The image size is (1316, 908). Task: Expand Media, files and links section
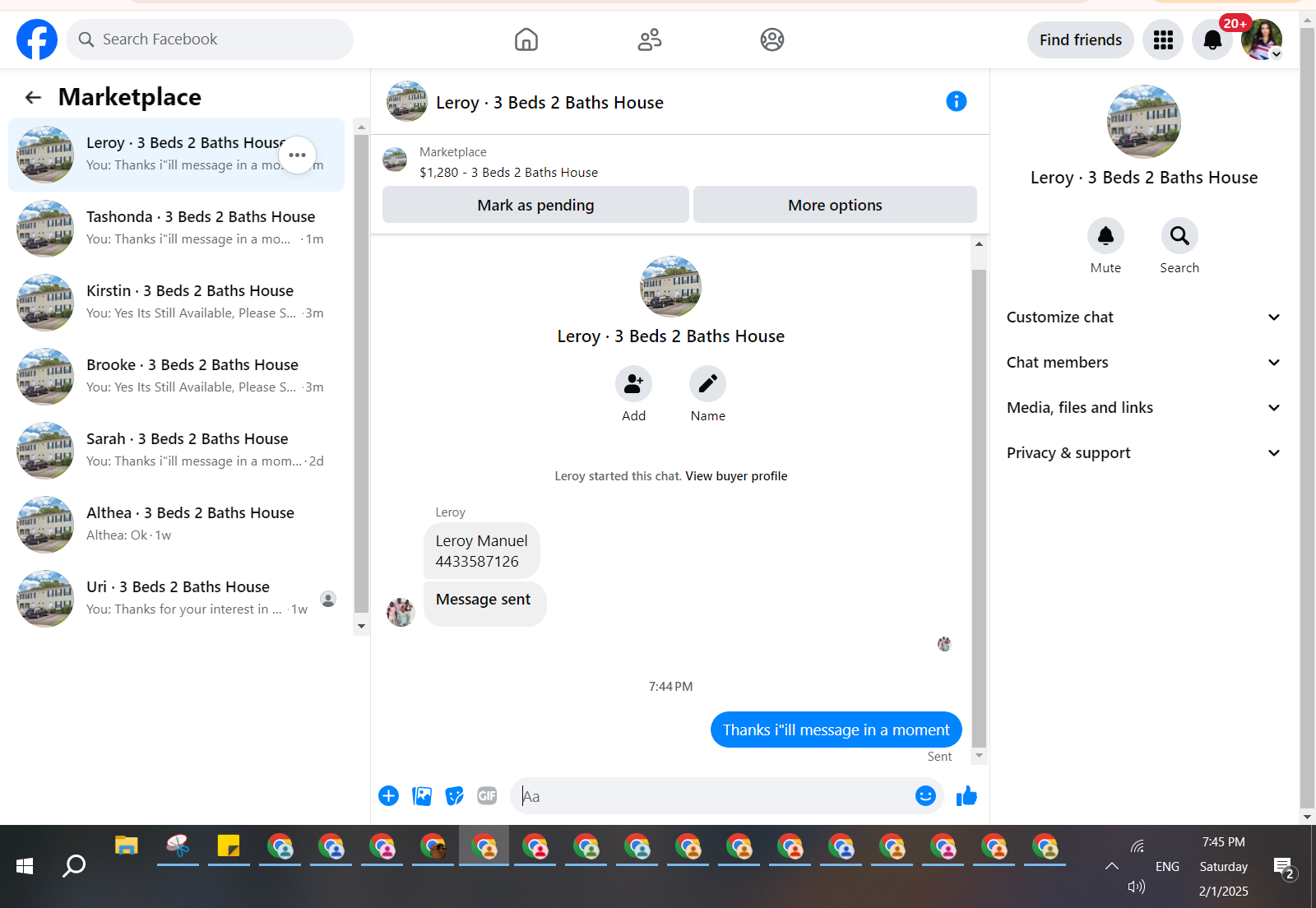pos(1143,408)
